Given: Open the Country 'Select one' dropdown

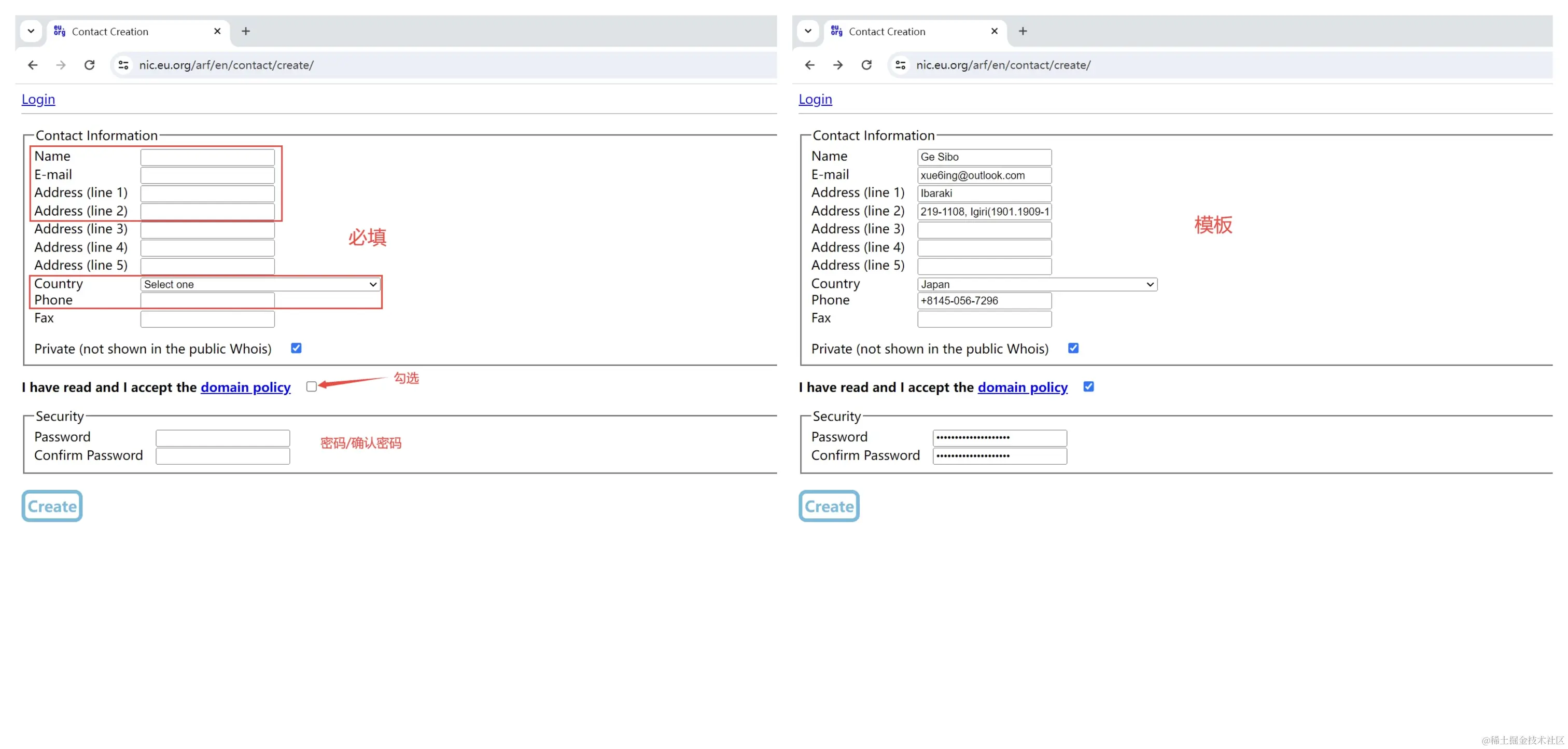Looking at the screenshot, I should (x=260, y=284).
